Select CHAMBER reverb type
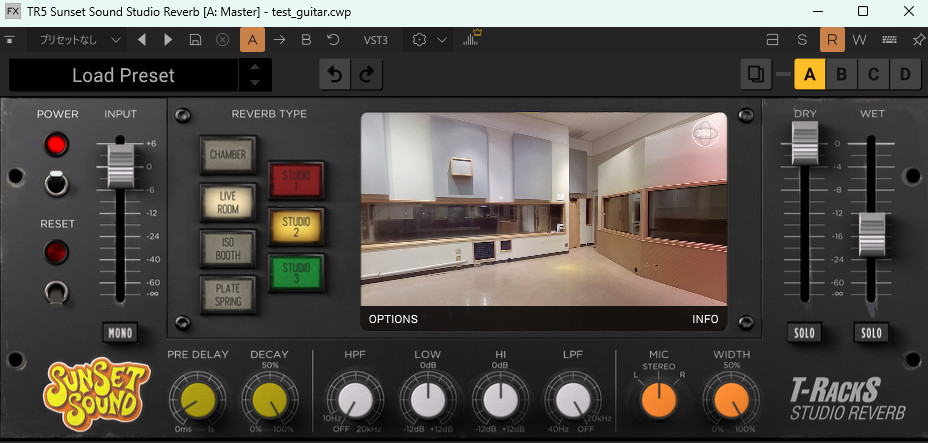The width and height of the screenshot is (928, 443). pyautogui.click(x=228, y=155)
